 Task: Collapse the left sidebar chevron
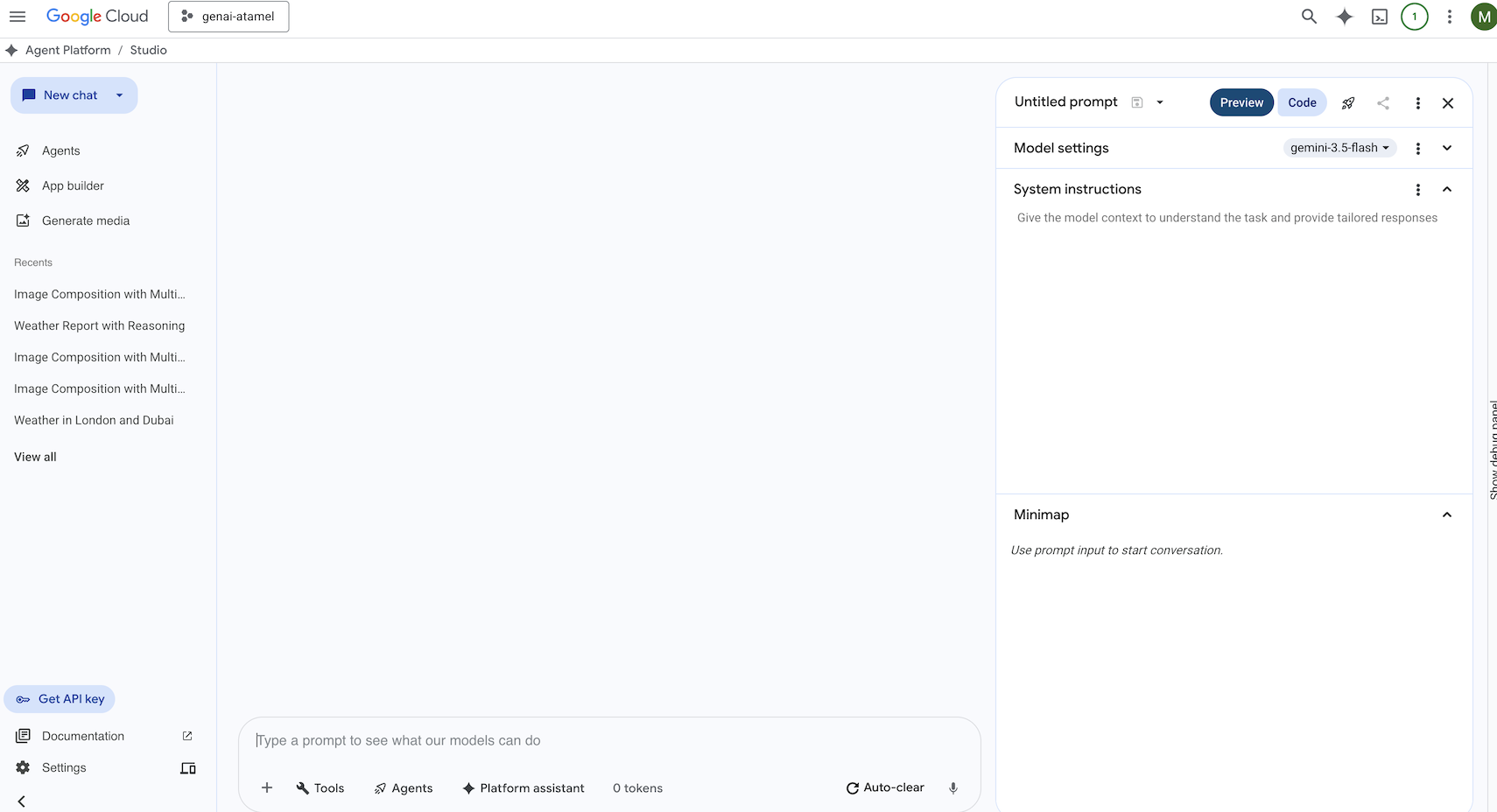(22, 801)
